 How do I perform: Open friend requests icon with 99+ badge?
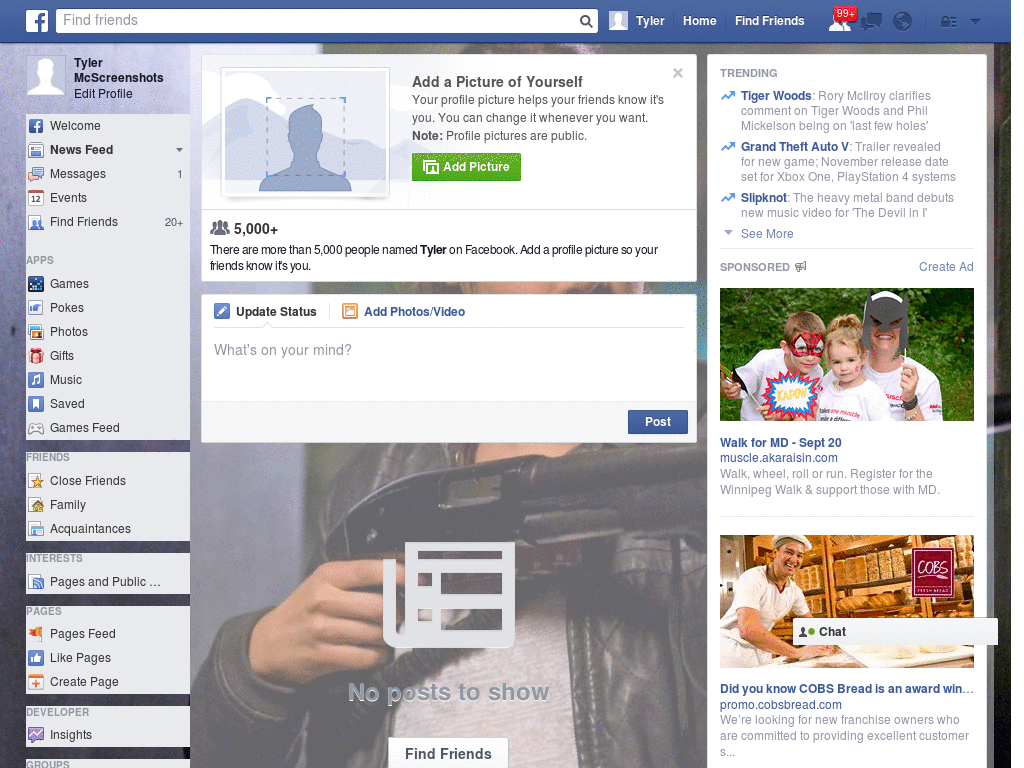click(x=841, y=20)
